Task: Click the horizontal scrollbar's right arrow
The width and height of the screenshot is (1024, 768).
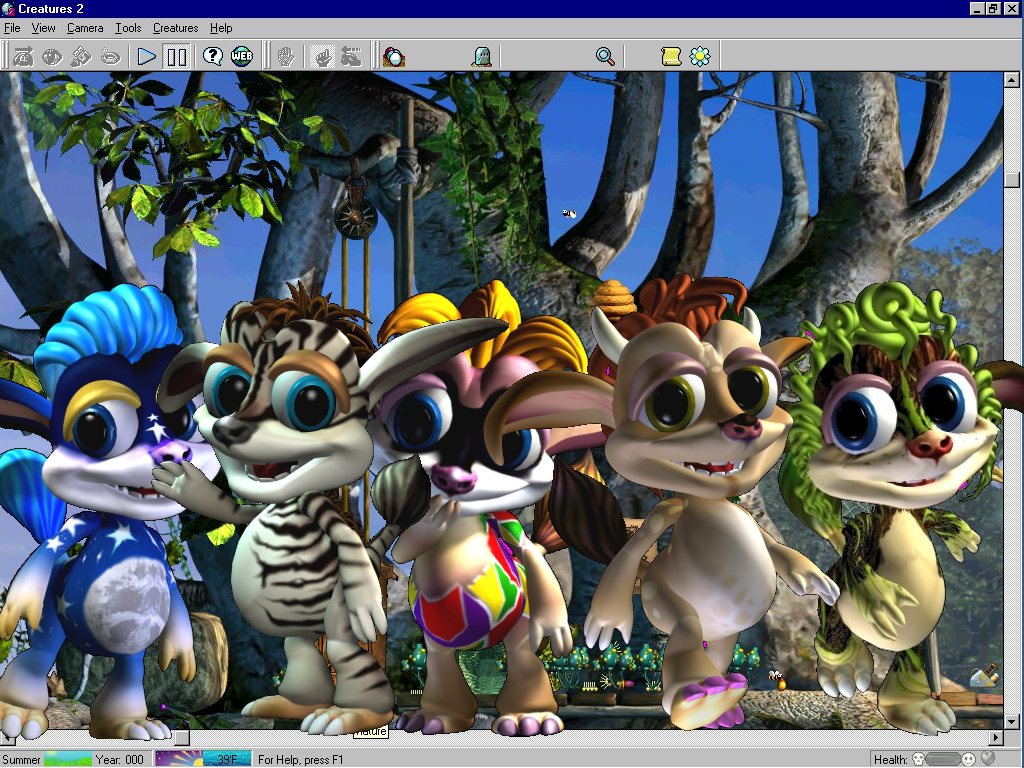Action: (995, 738)
